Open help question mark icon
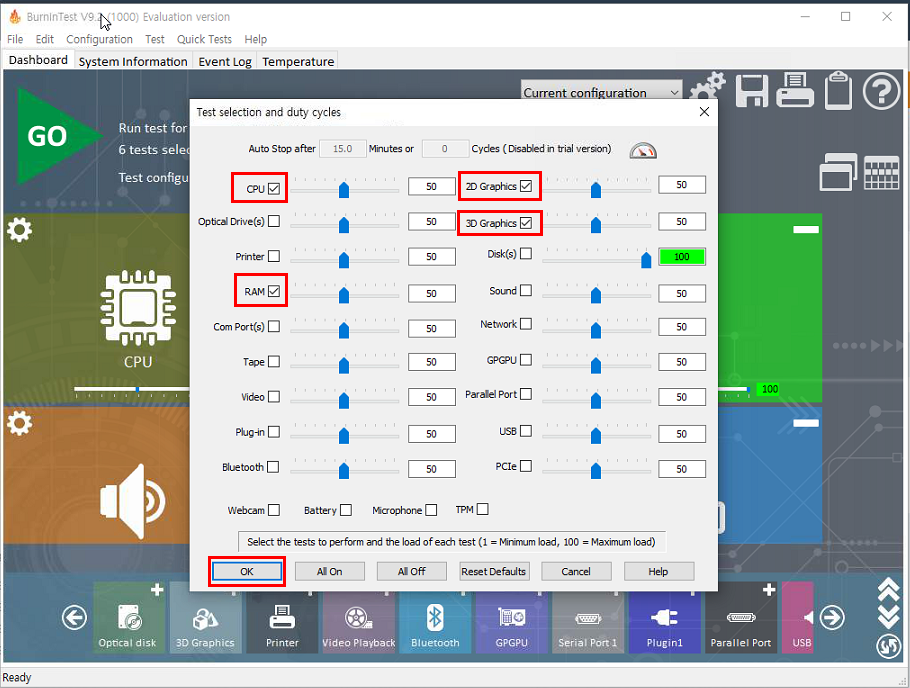 [x=881, y=91]
